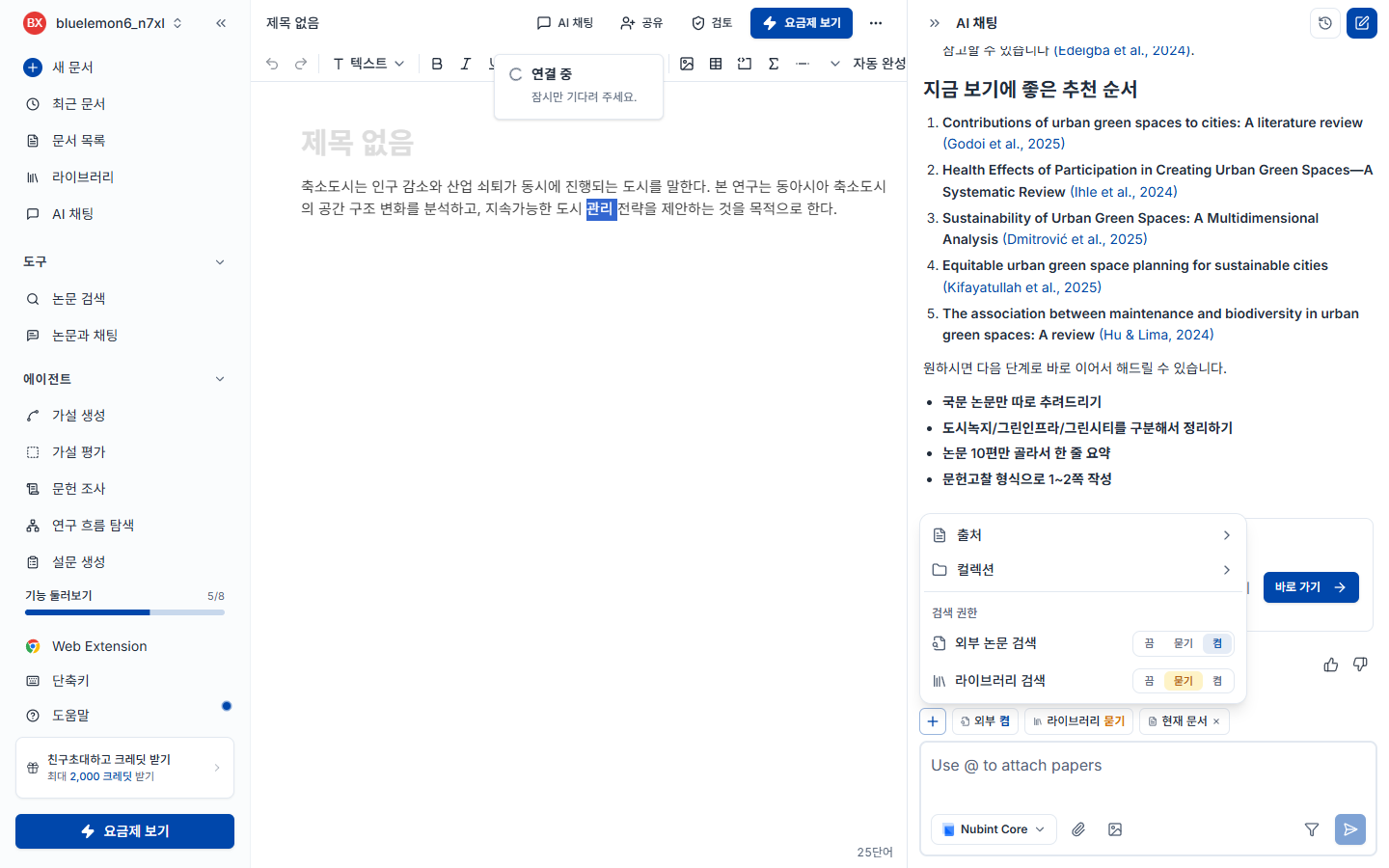Expand the 출처 submenu
The height and width of the screenshot is (868, 1389).
1083,535
